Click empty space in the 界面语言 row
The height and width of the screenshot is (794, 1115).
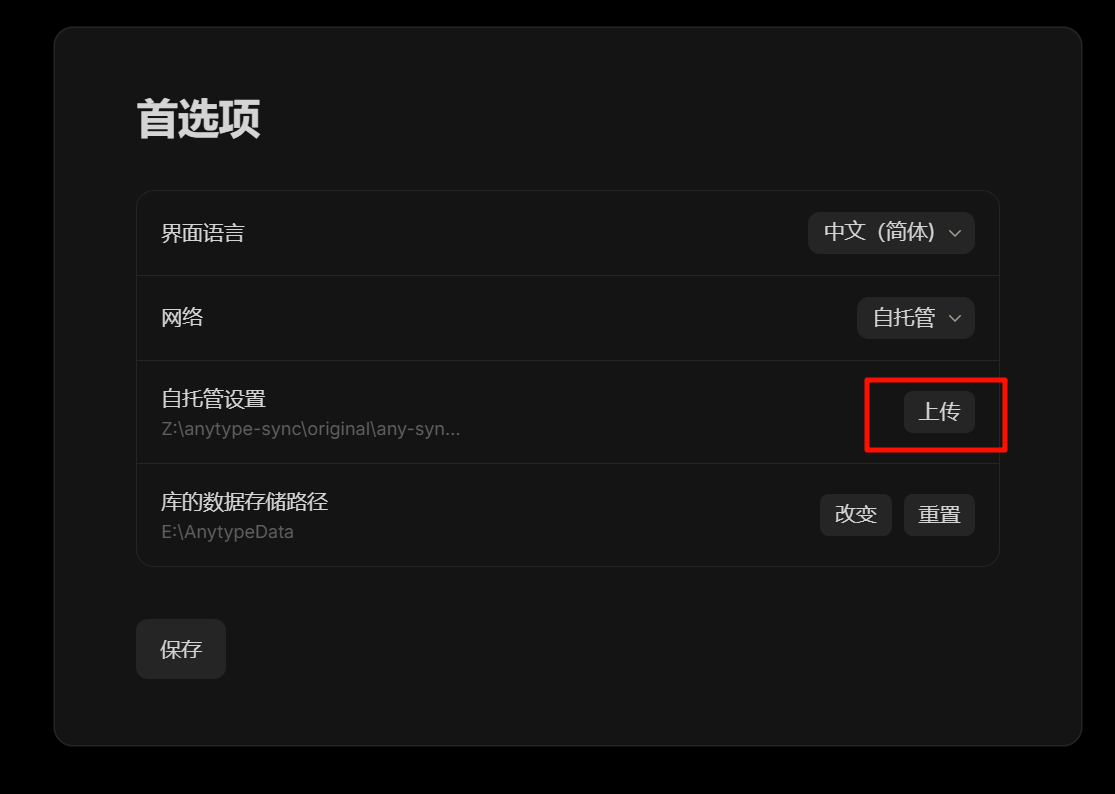526,233
